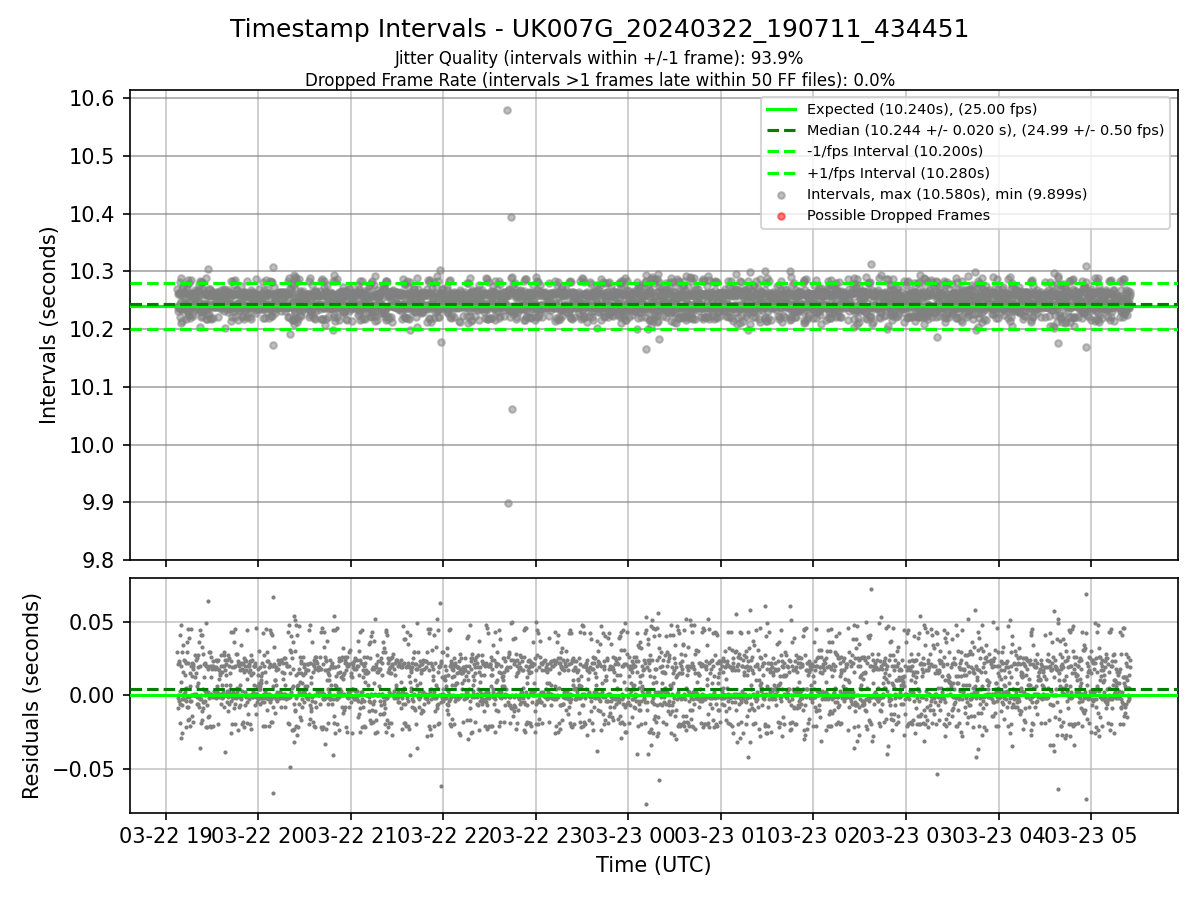Click the 'Intervals (seconds)' y-axis label

point(49,325)
